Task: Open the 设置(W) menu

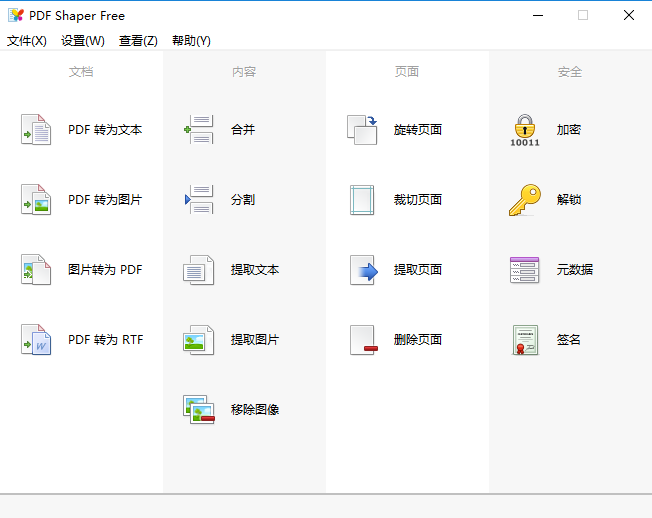Action: click(83, 41)
